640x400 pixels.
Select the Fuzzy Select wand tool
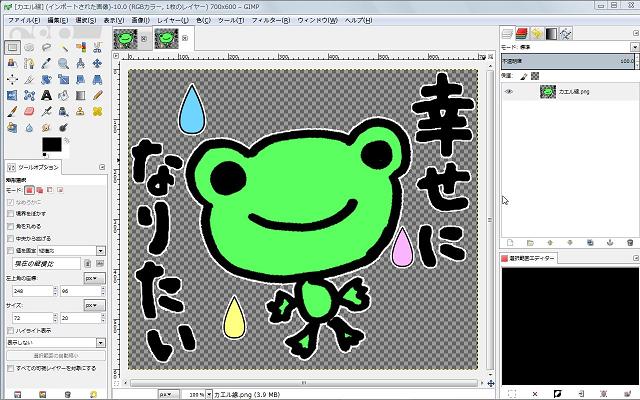[x=63, y=47]
